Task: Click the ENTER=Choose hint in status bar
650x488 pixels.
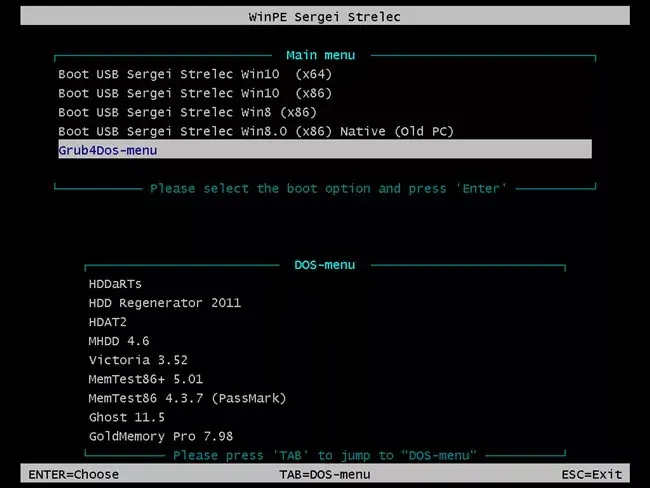Action: pyautogui.click(x=73, y=474)
